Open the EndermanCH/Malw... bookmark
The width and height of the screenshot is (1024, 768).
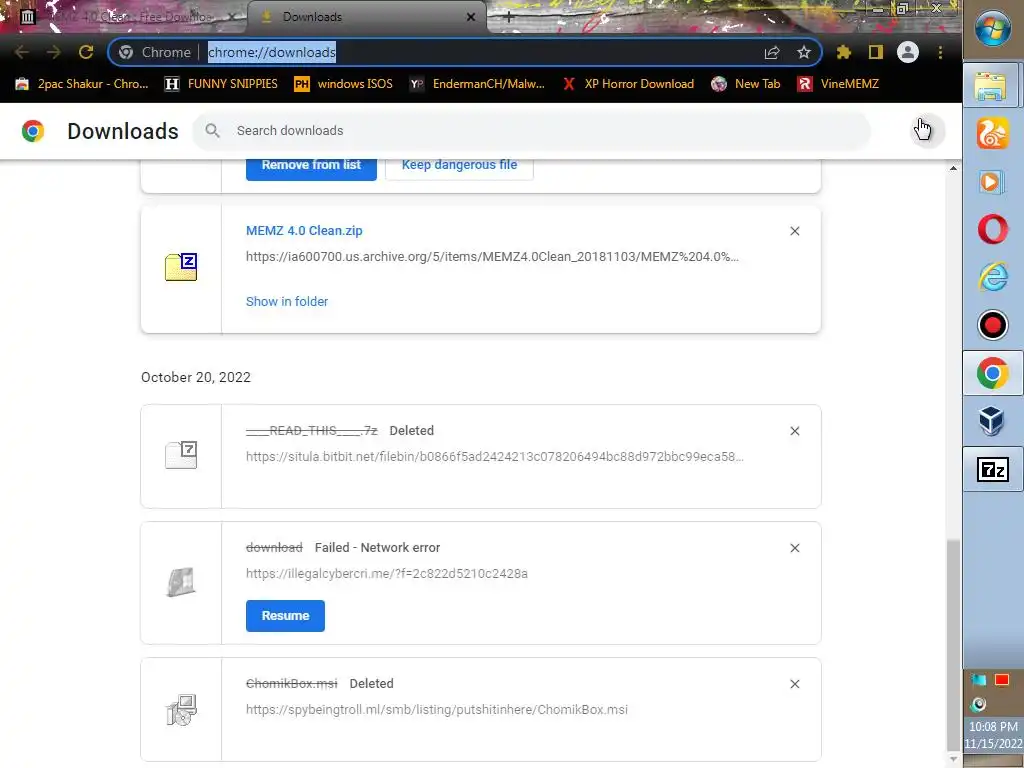coord(477,84)
